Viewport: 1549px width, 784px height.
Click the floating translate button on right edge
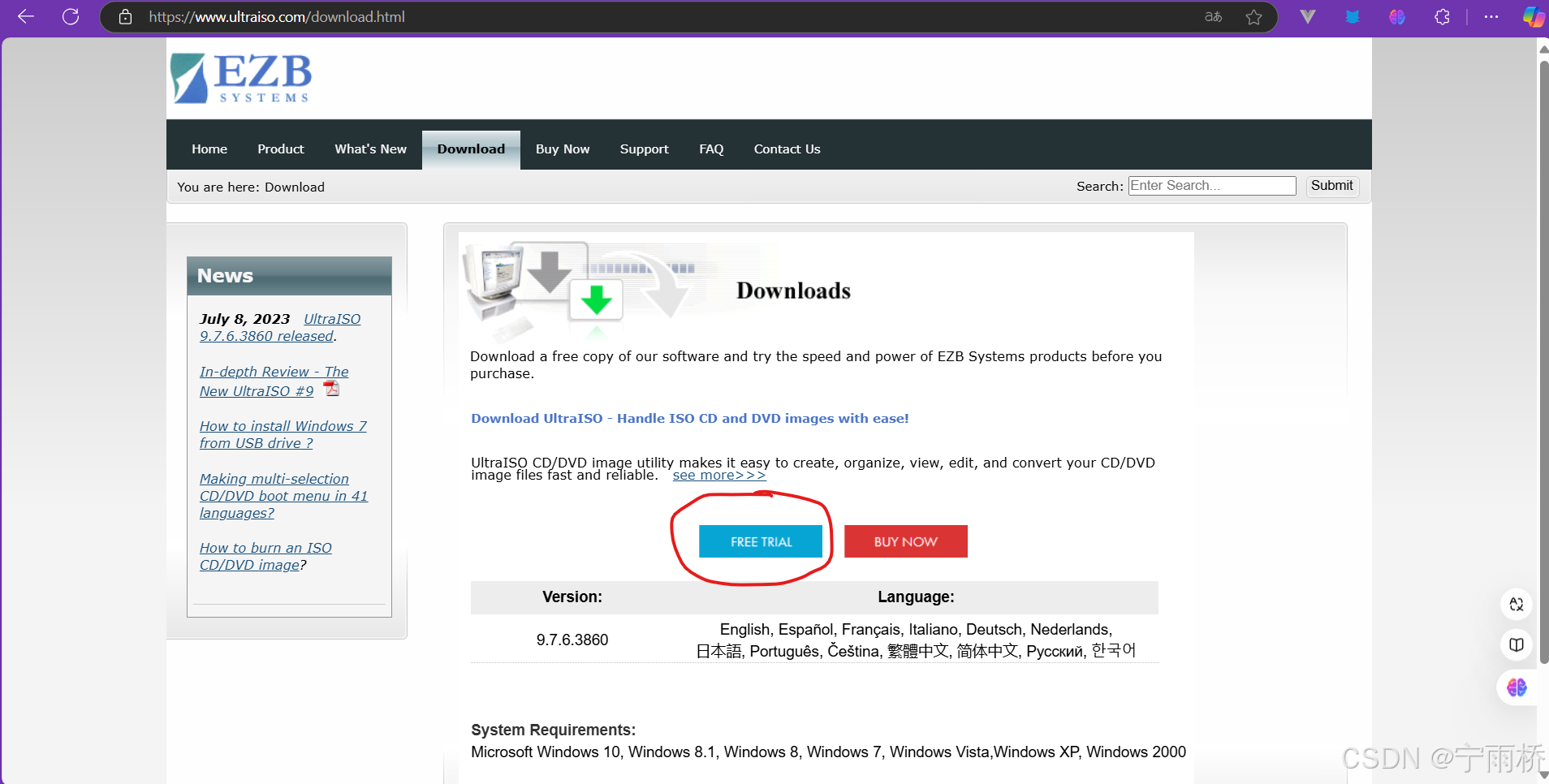[1516, 604]
